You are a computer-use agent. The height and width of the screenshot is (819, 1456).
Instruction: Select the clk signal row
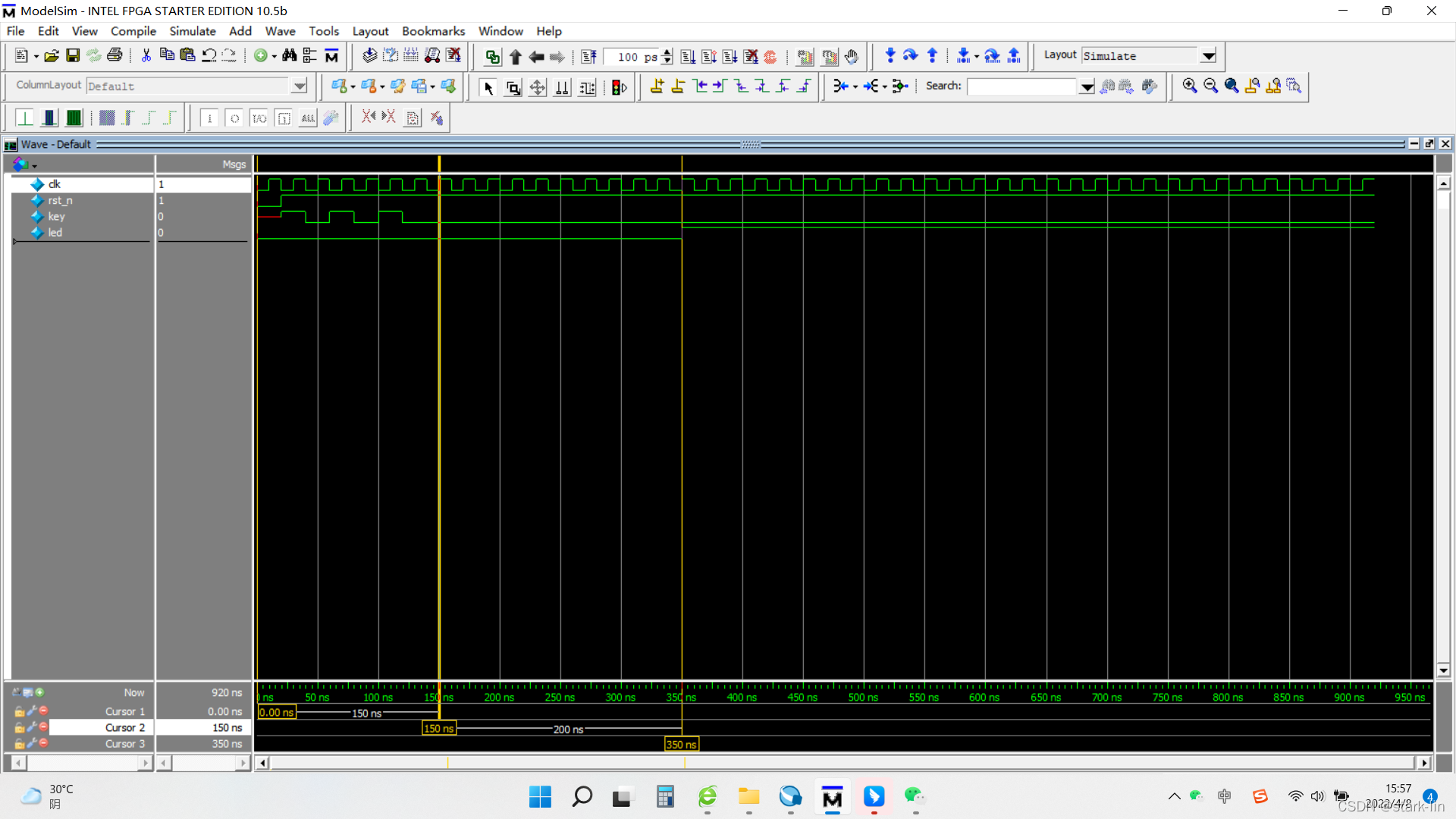pos(83,184)
